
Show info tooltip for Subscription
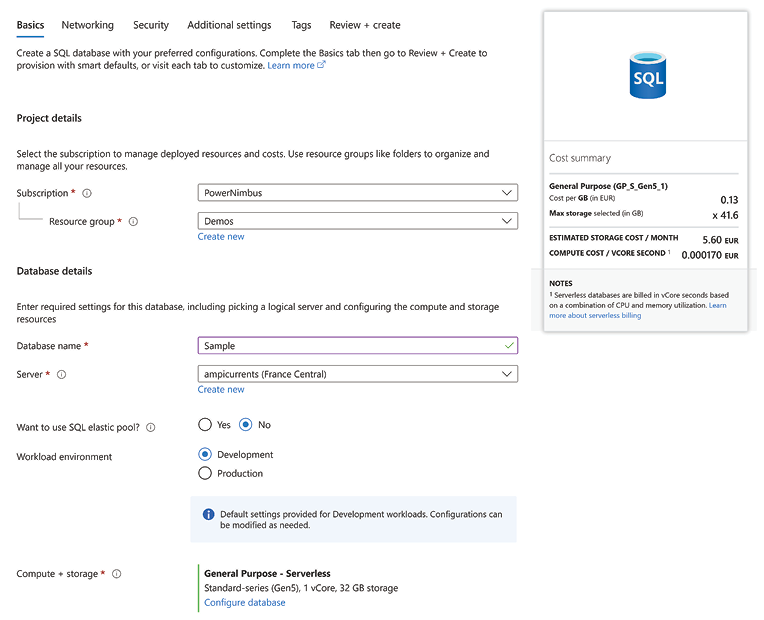coord(87,194)
